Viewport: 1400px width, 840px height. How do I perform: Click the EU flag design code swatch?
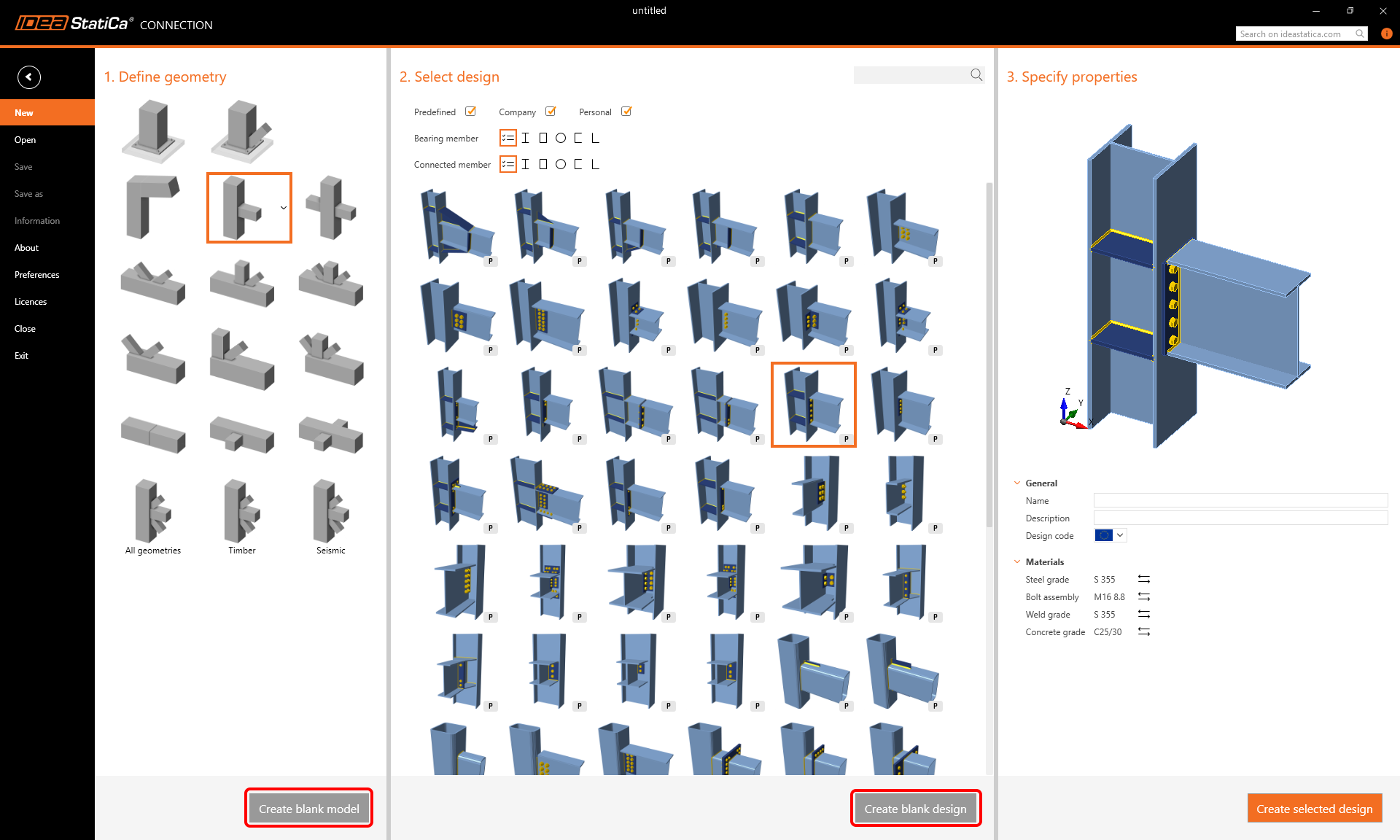point(1103,534)
